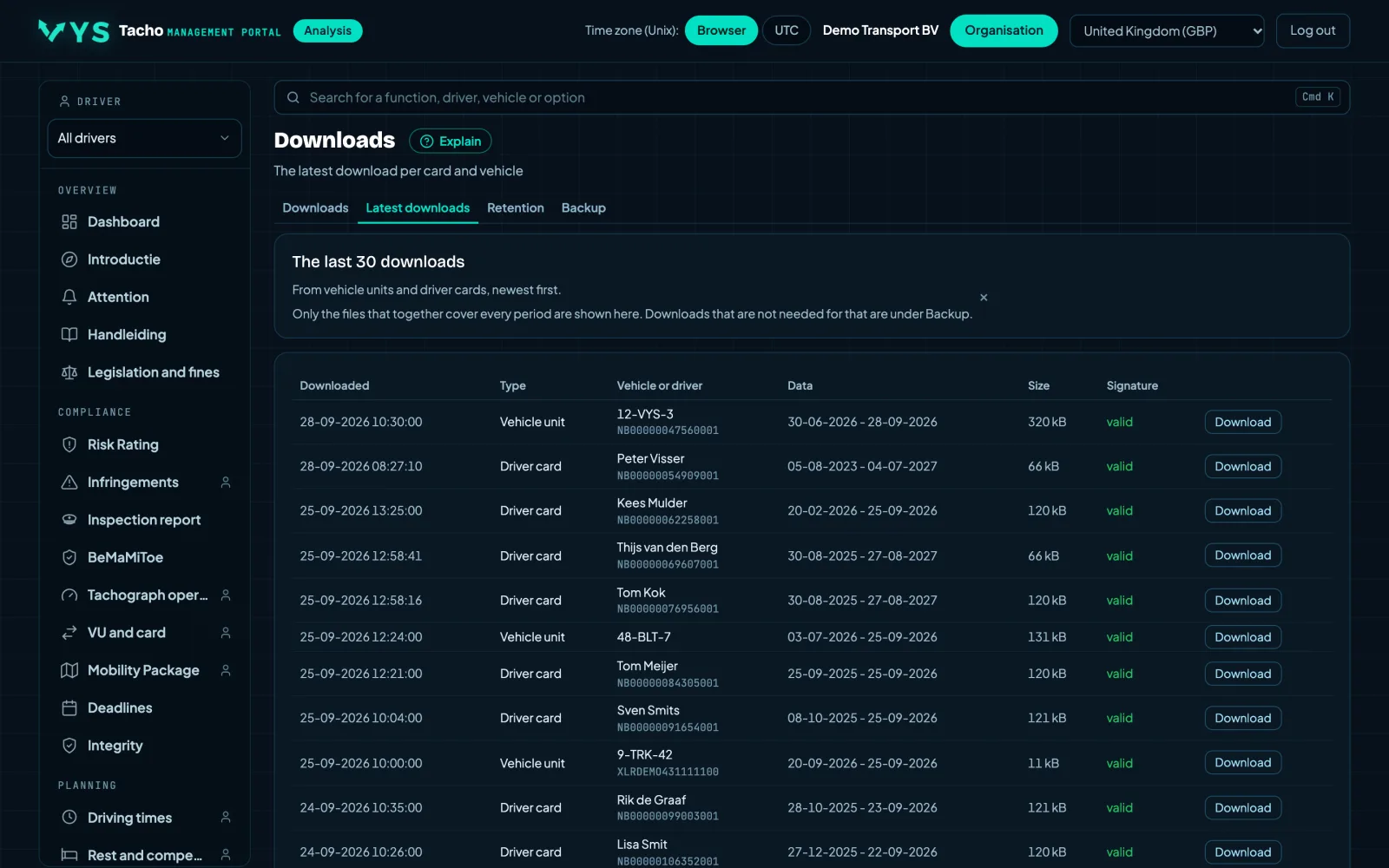Switch to the Backup tab
Screen dimensions: 1389x868
pyautogui.click(x=583, y=208)
